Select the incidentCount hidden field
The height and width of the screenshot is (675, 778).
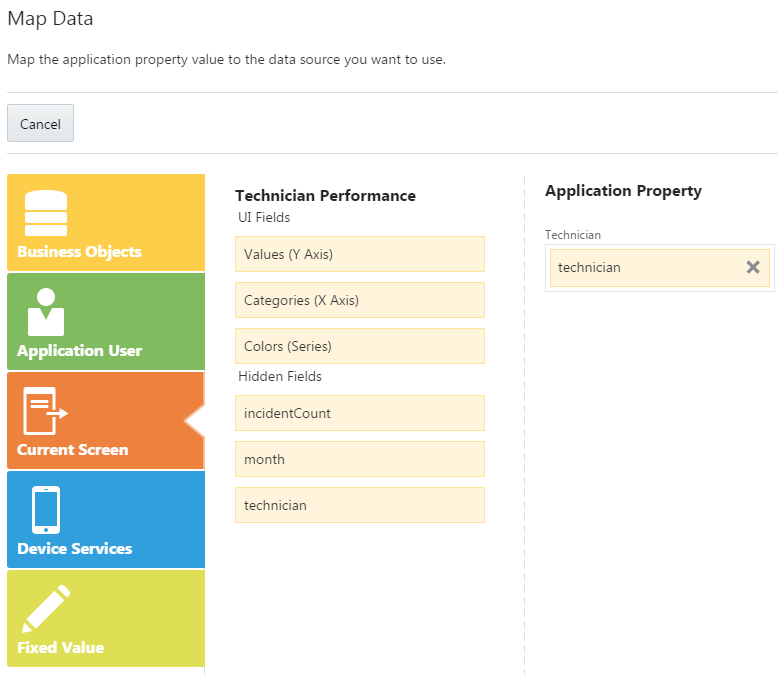point(359,413)
